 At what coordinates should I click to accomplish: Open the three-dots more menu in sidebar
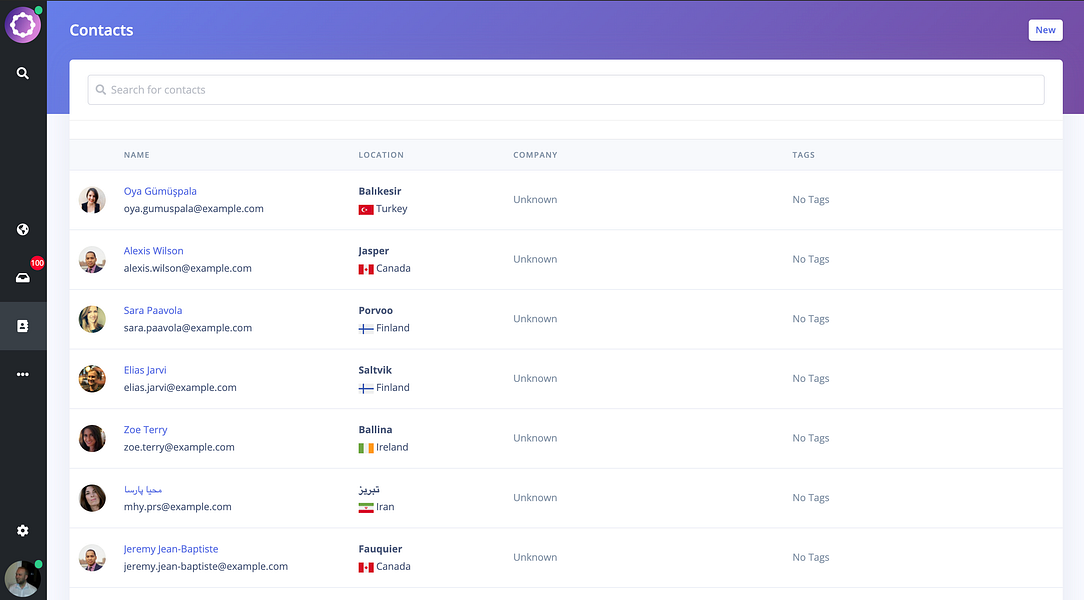click(23, 374)
